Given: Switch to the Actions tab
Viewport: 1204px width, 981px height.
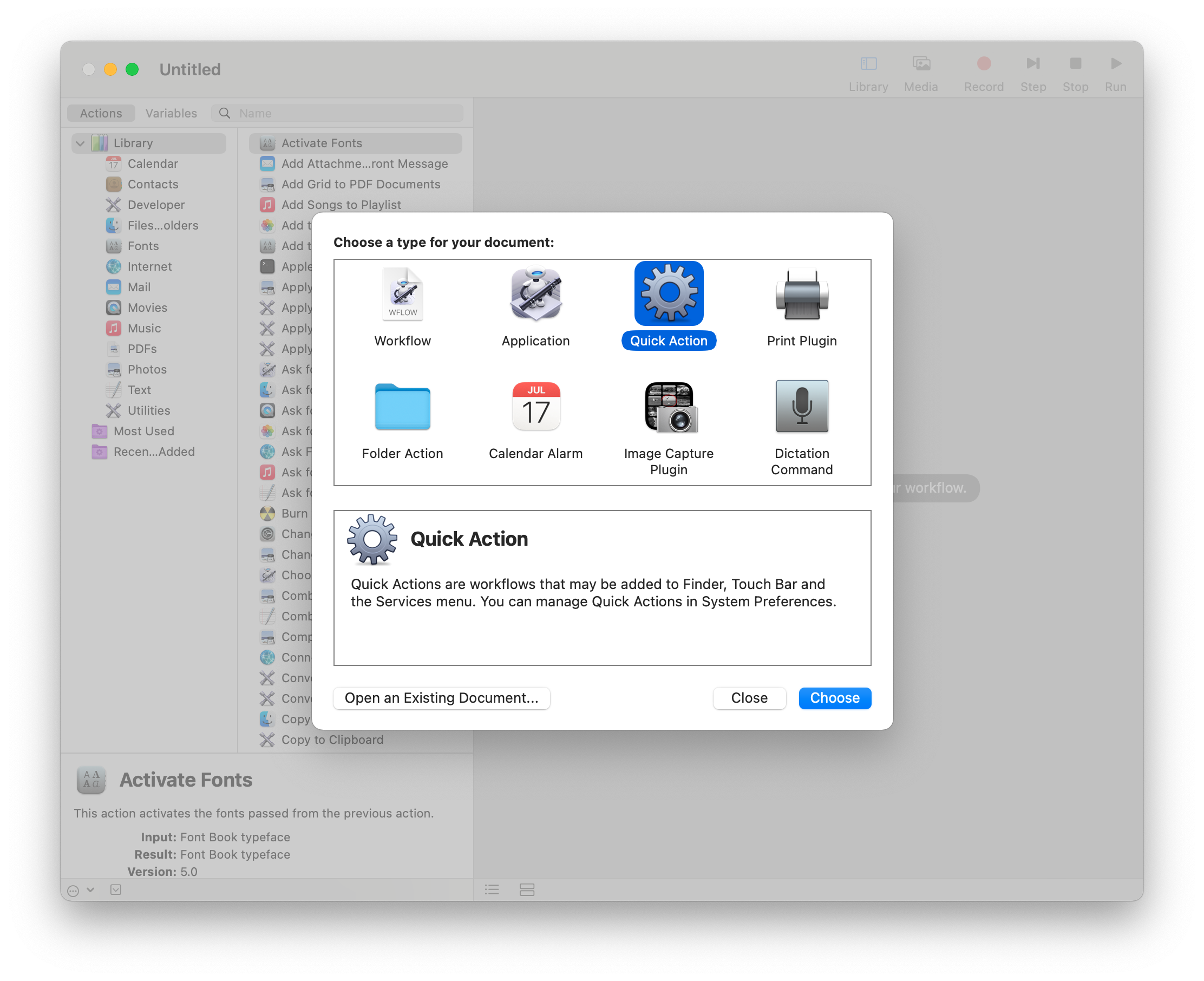Looking at the screenshot, I should coord(101,114).
